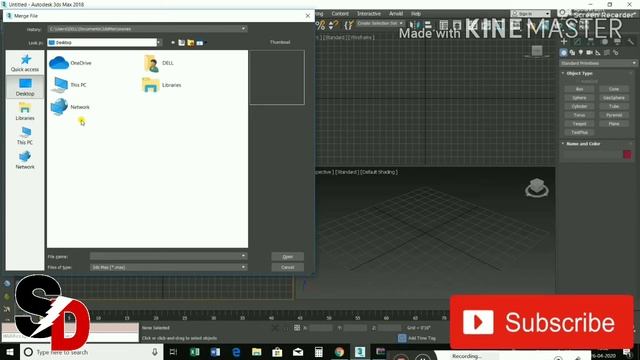Screen dimensions: 640x360
Task: Open the Arnold menu
Action: coord(396,13)
